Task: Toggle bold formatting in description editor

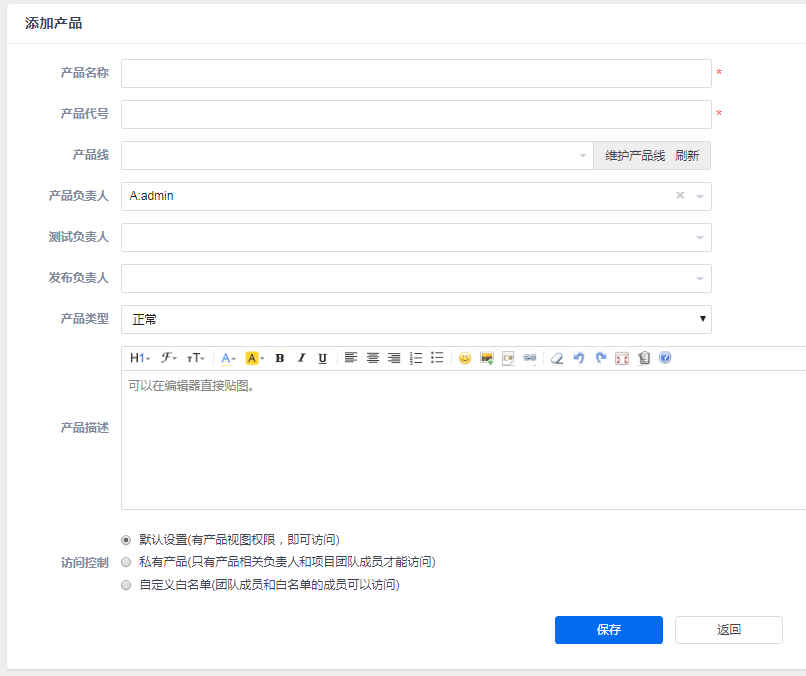Action: [x=280, y=358]
